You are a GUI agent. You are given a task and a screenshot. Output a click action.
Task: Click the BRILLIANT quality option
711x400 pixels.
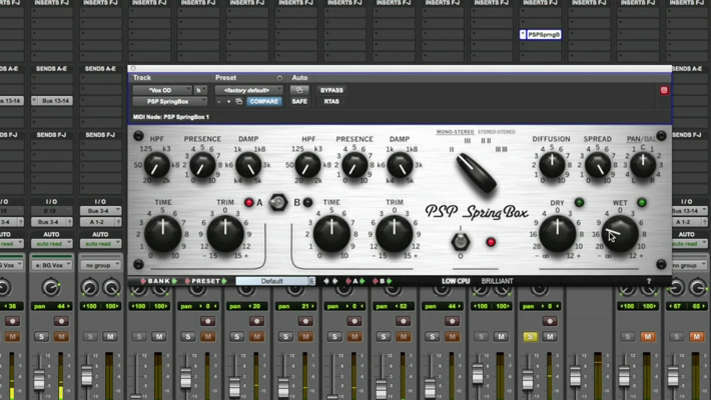(497, 281)
